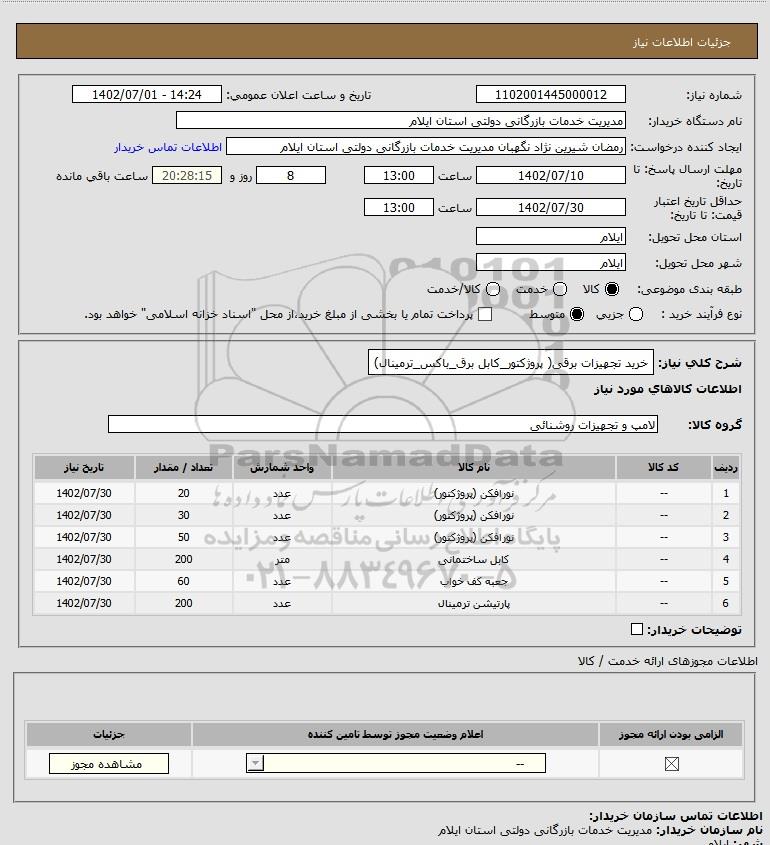The image size is (770, 845).
Task: Click the اطلاعات مجوزهای ارائه خدمت / کالا heading
Action: point(667,661)
